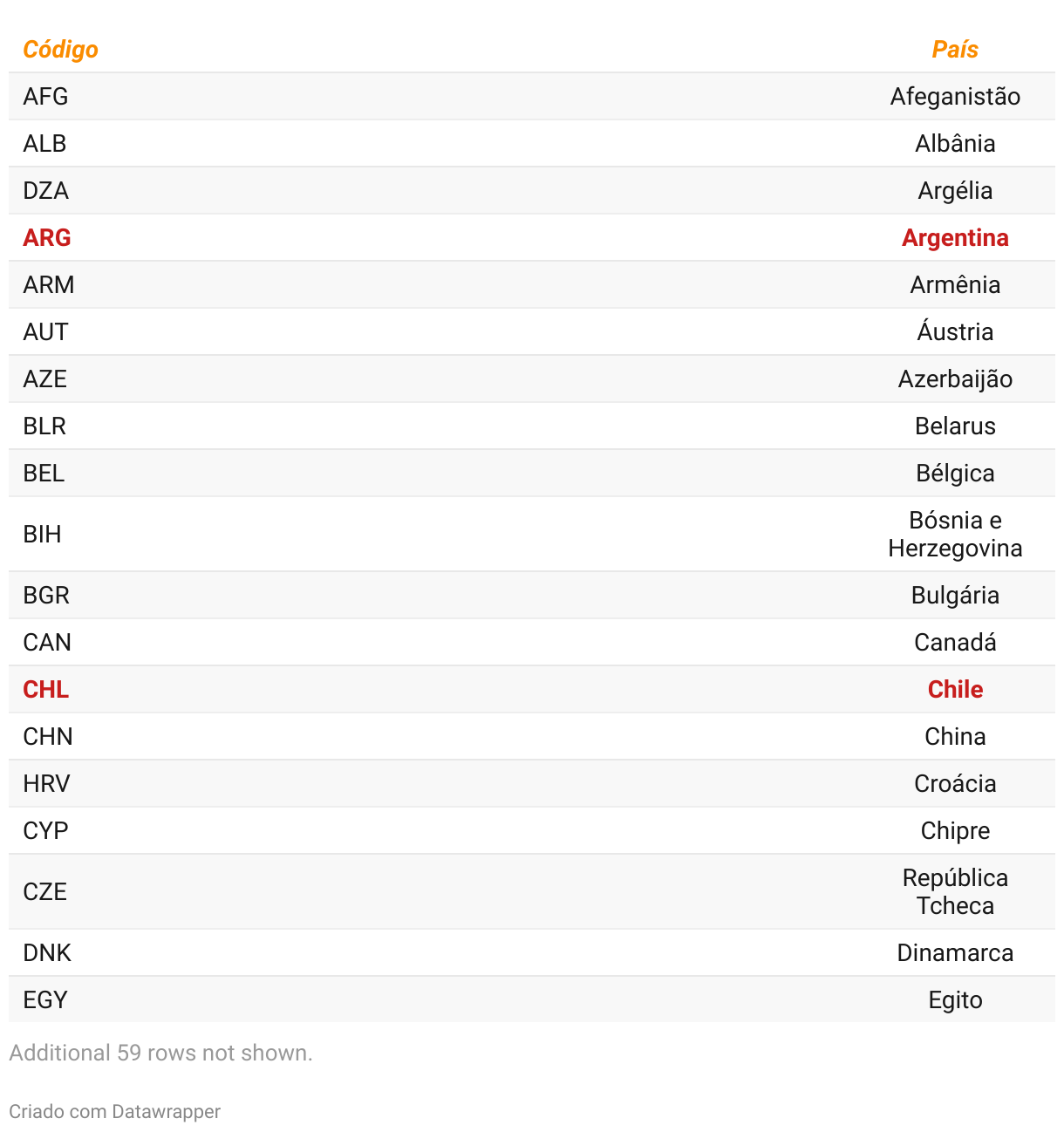Click the DZA code cell
Screen dimensions: 1064x1132
(45, 191)
